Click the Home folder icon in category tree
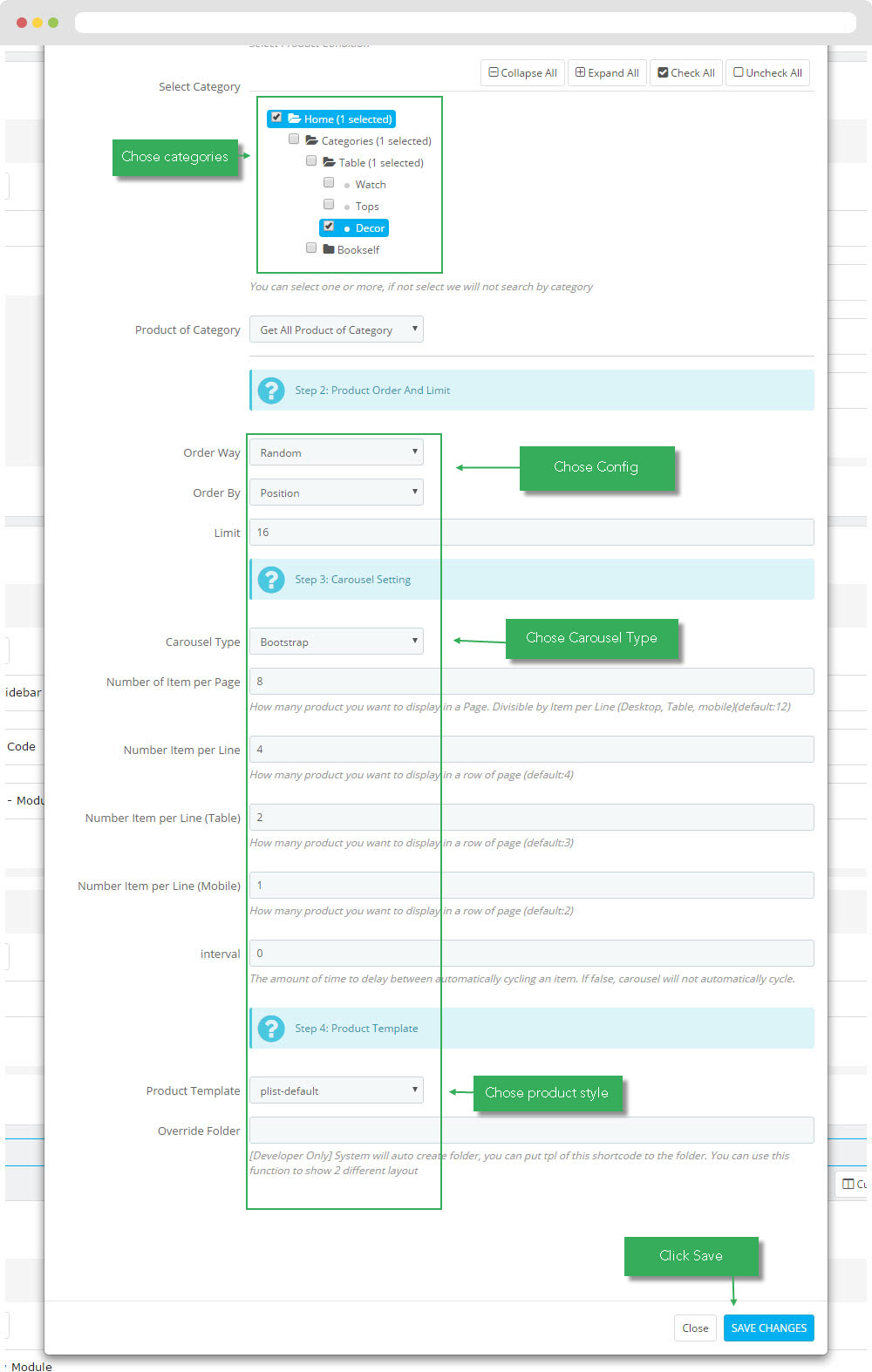 (x=295, y=119)
